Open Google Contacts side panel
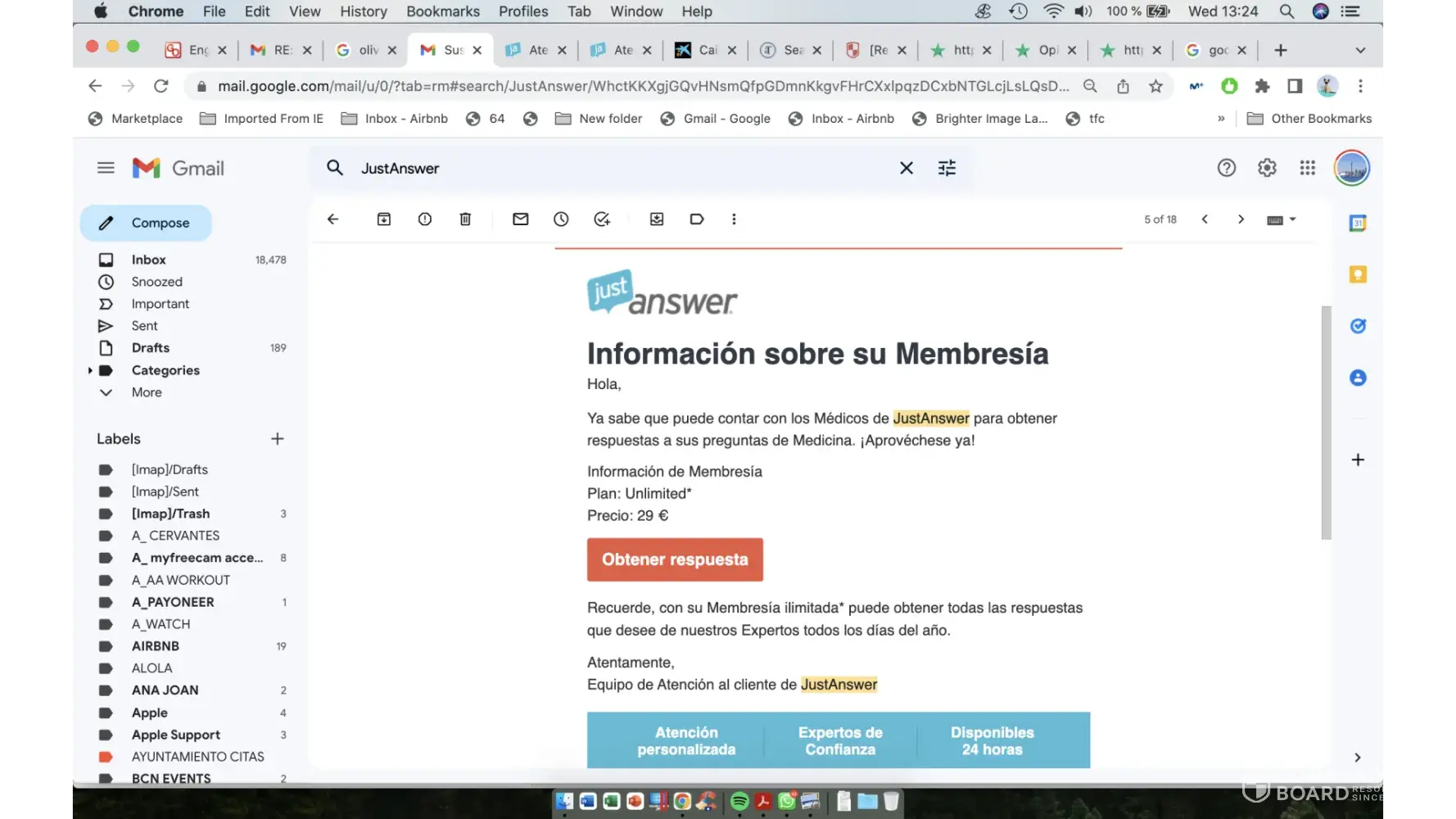The image size is (1456, 819). pyautogui.click(x=1358, y=378)
